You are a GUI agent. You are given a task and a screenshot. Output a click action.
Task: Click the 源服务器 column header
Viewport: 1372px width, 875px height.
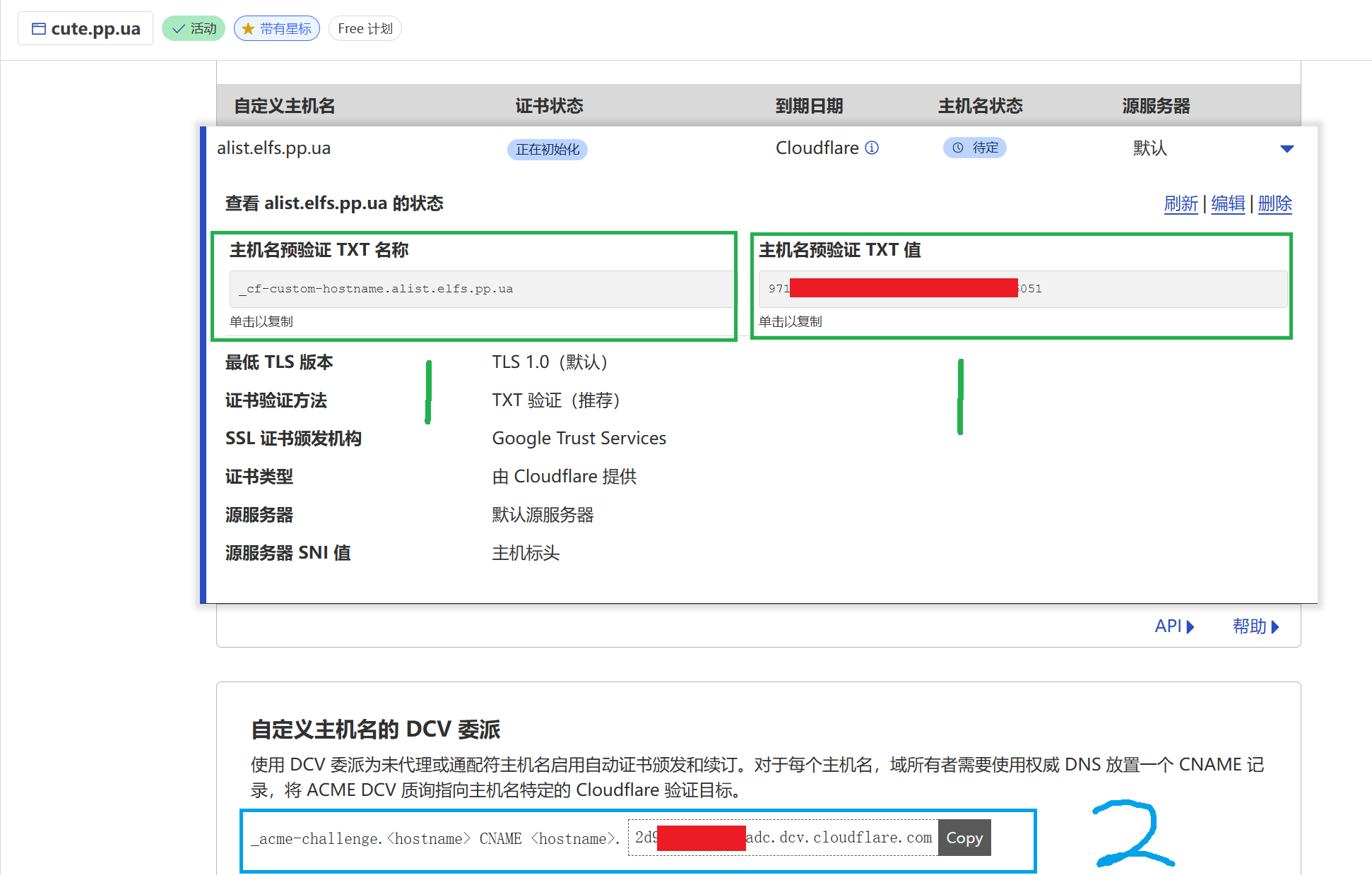coord(1156,106)
